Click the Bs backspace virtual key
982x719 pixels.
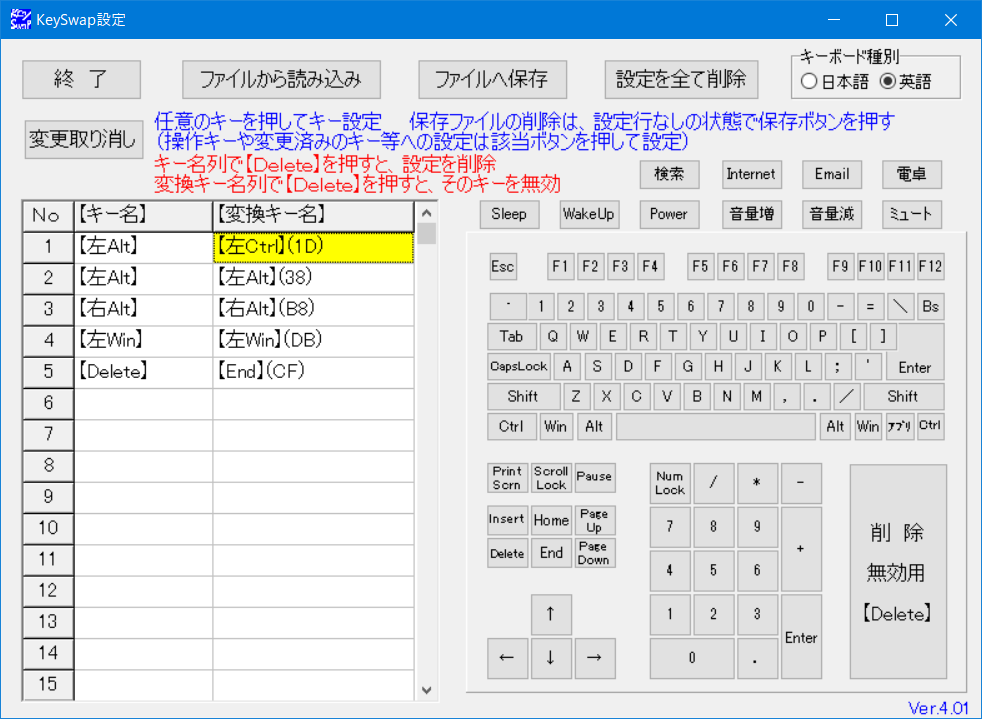point(931,306)
